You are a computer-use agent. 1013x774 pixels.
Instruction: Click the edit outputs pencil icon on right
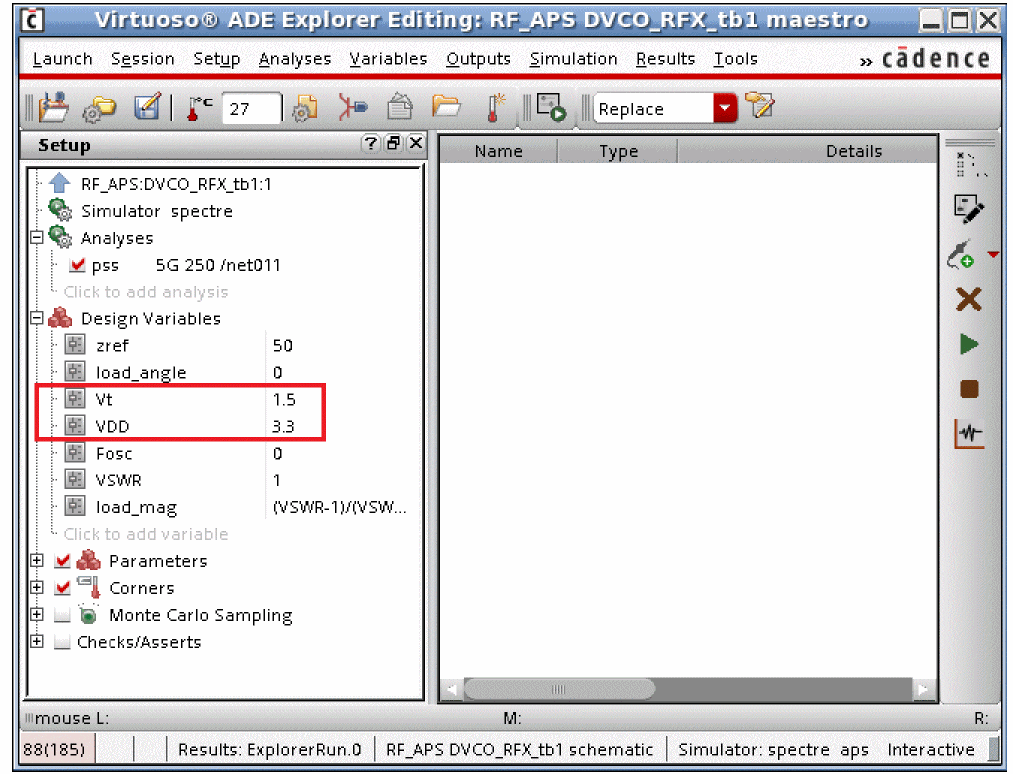pos(968,209)
